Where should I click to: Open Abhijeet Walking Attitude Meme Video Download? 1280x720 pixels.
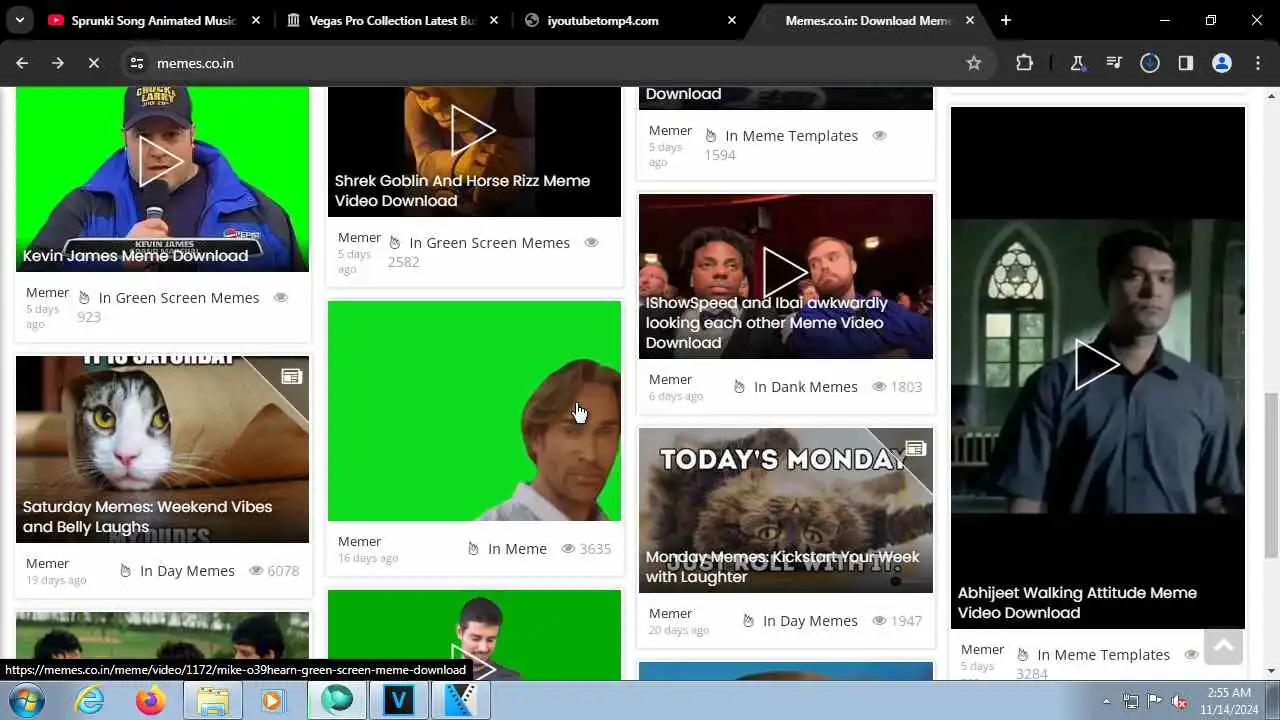point(1077,603)
